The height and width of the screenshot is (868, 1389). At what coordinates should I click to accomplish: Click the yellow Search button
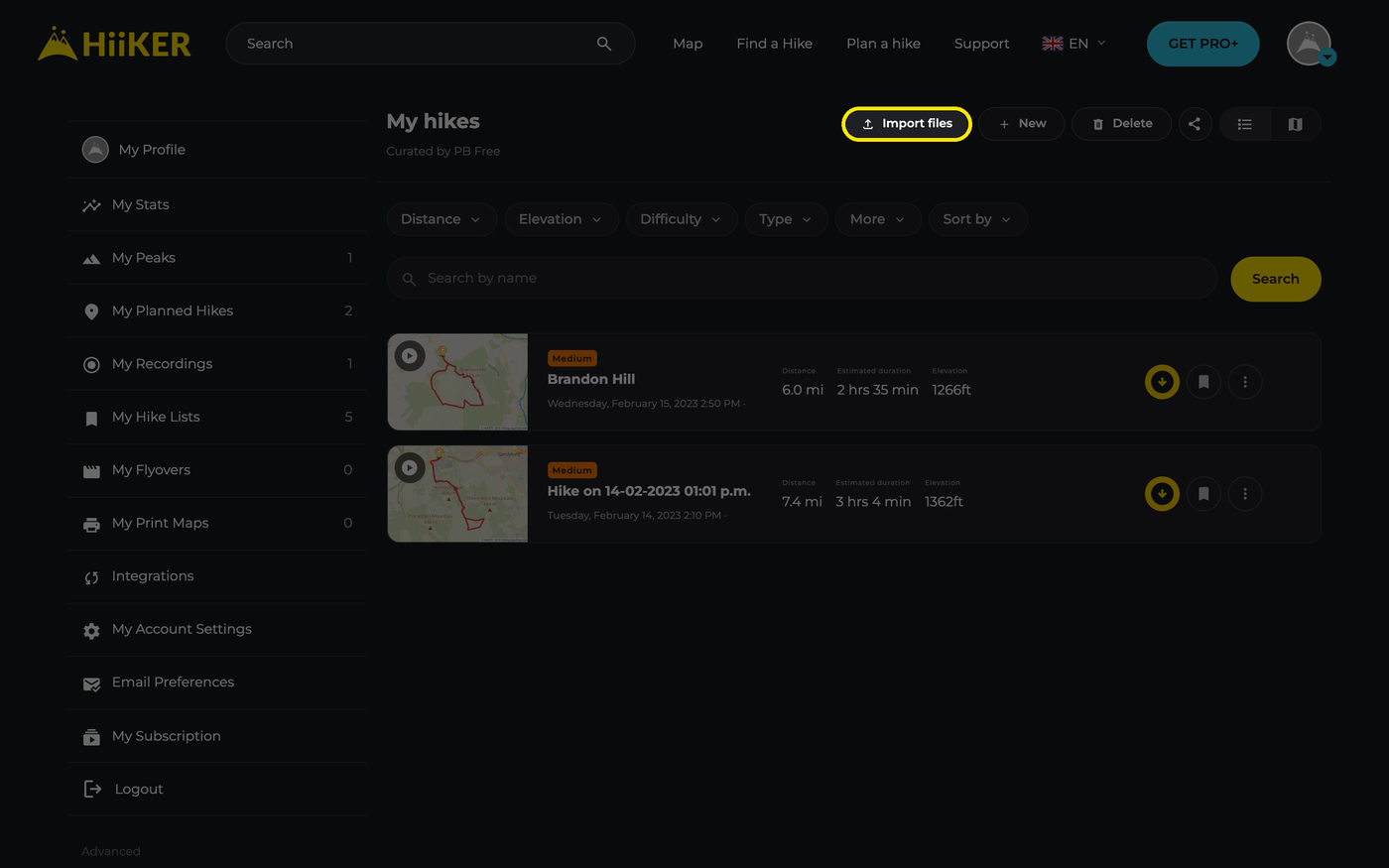pos(1276,279)
